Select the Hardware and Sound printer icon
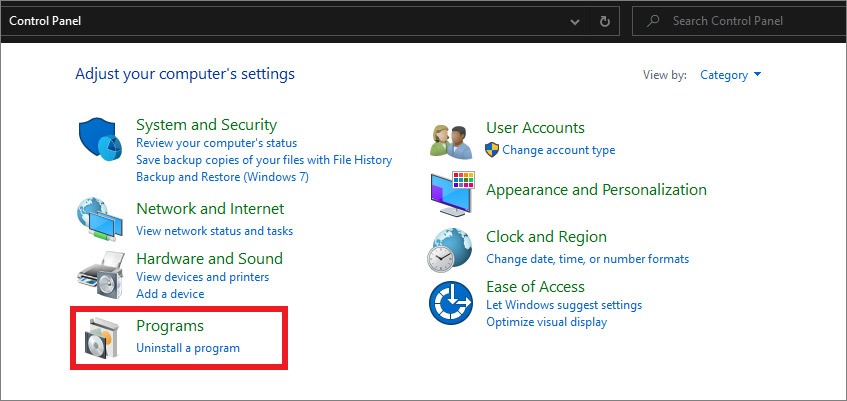Image resolution: width=847 pixels, height=401 pixels. (101, 275)
